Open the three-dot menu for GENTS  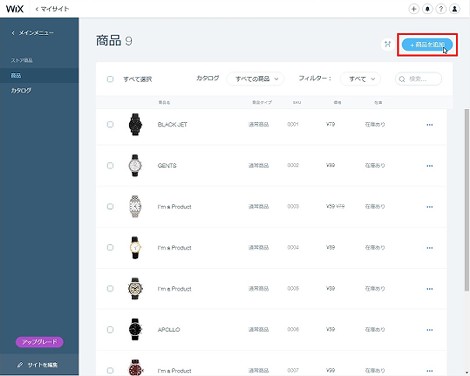tap(430, 166)
